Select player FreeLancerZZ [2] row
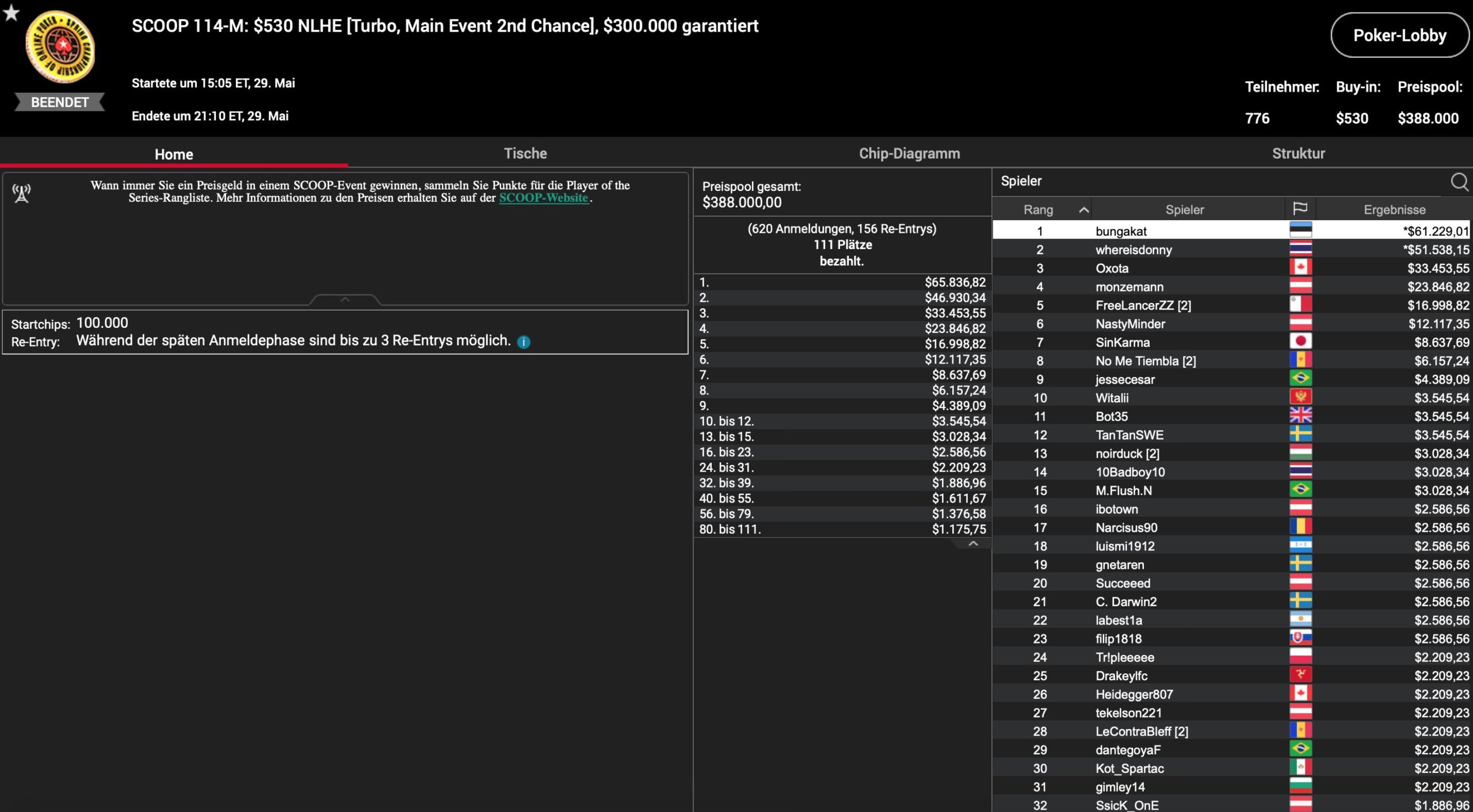This screenshot has height=812, width=1473. coord(1231,305)
